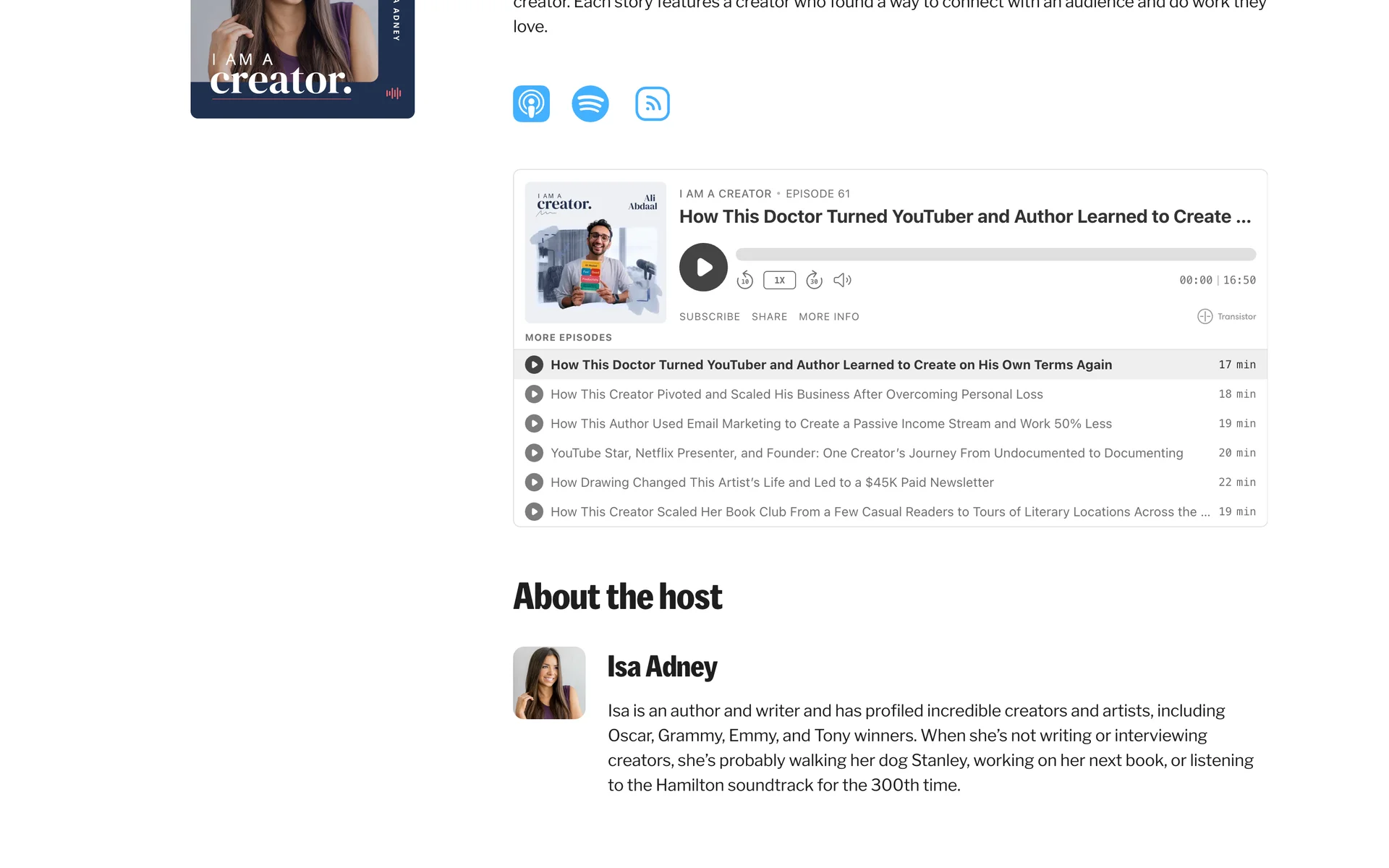Select the Book Club Literary Locations episode
1389x868 pixels.
pos(879,512)
